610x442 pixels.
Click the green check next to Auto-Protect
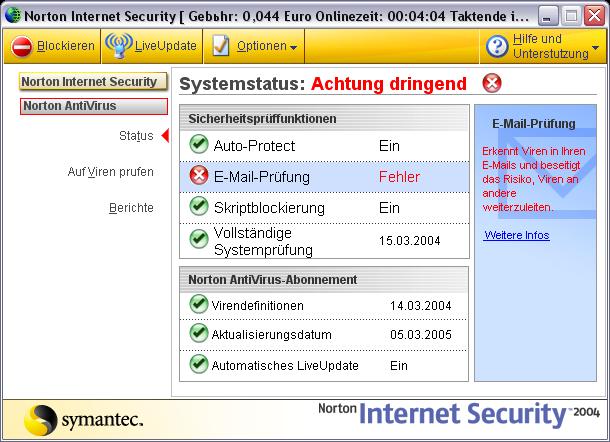tap(199, 144)
